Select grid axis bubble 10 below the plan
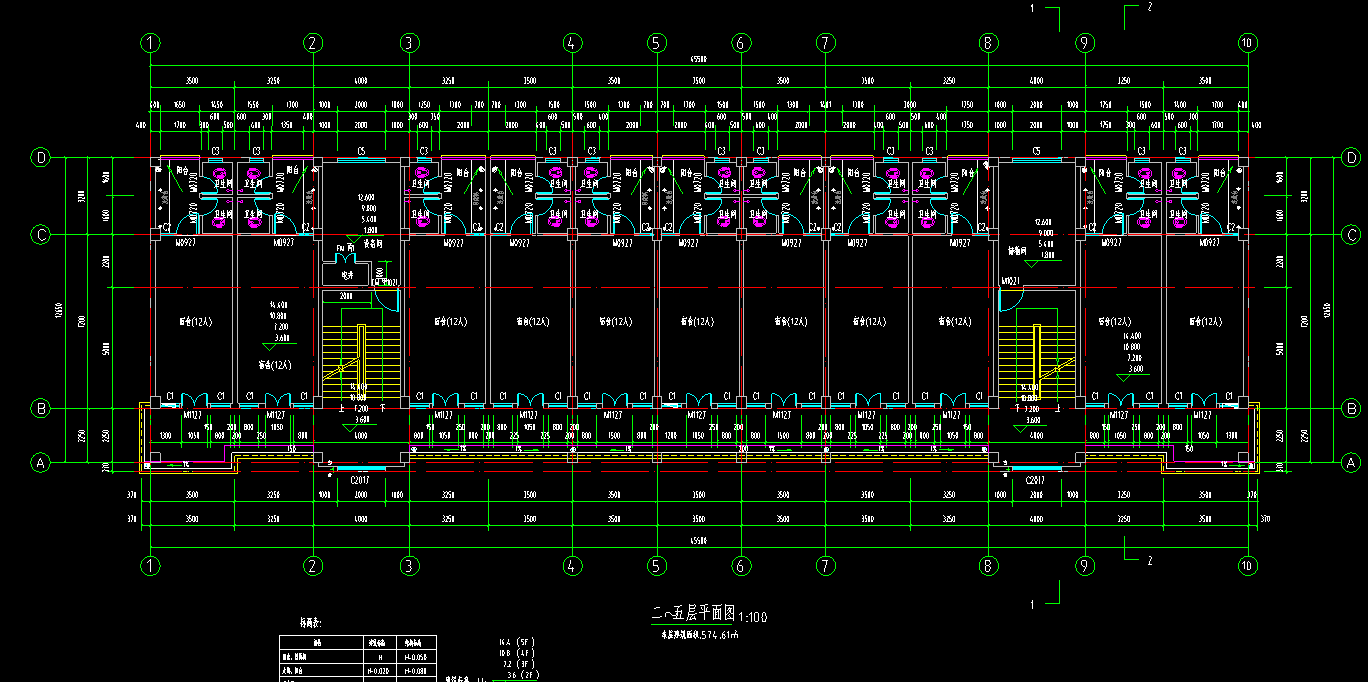The image size is (1368, 682). tap(1247, 565)
